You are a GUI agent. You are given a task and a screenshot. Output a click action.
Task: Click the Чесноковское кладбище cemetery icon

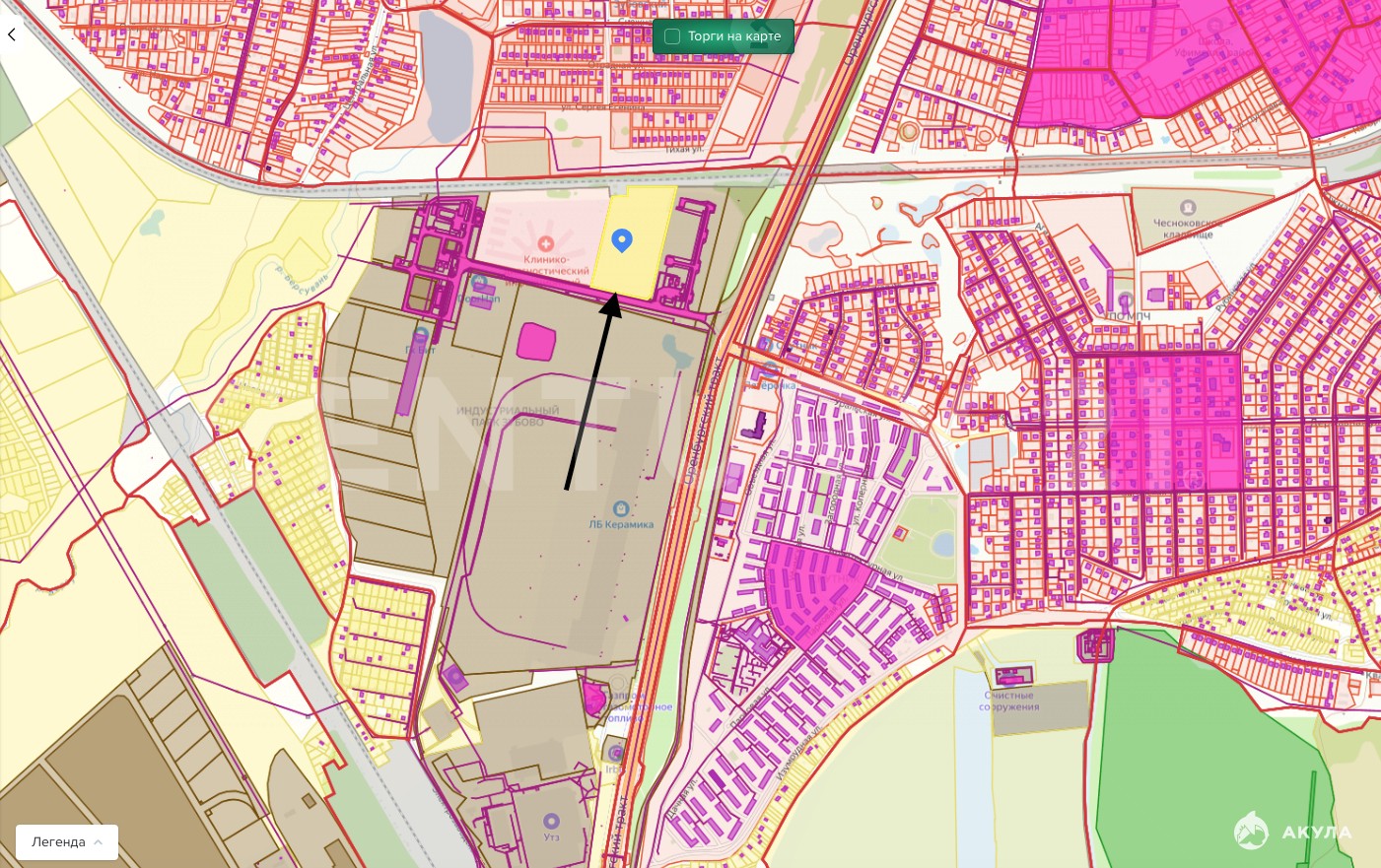1188,208
